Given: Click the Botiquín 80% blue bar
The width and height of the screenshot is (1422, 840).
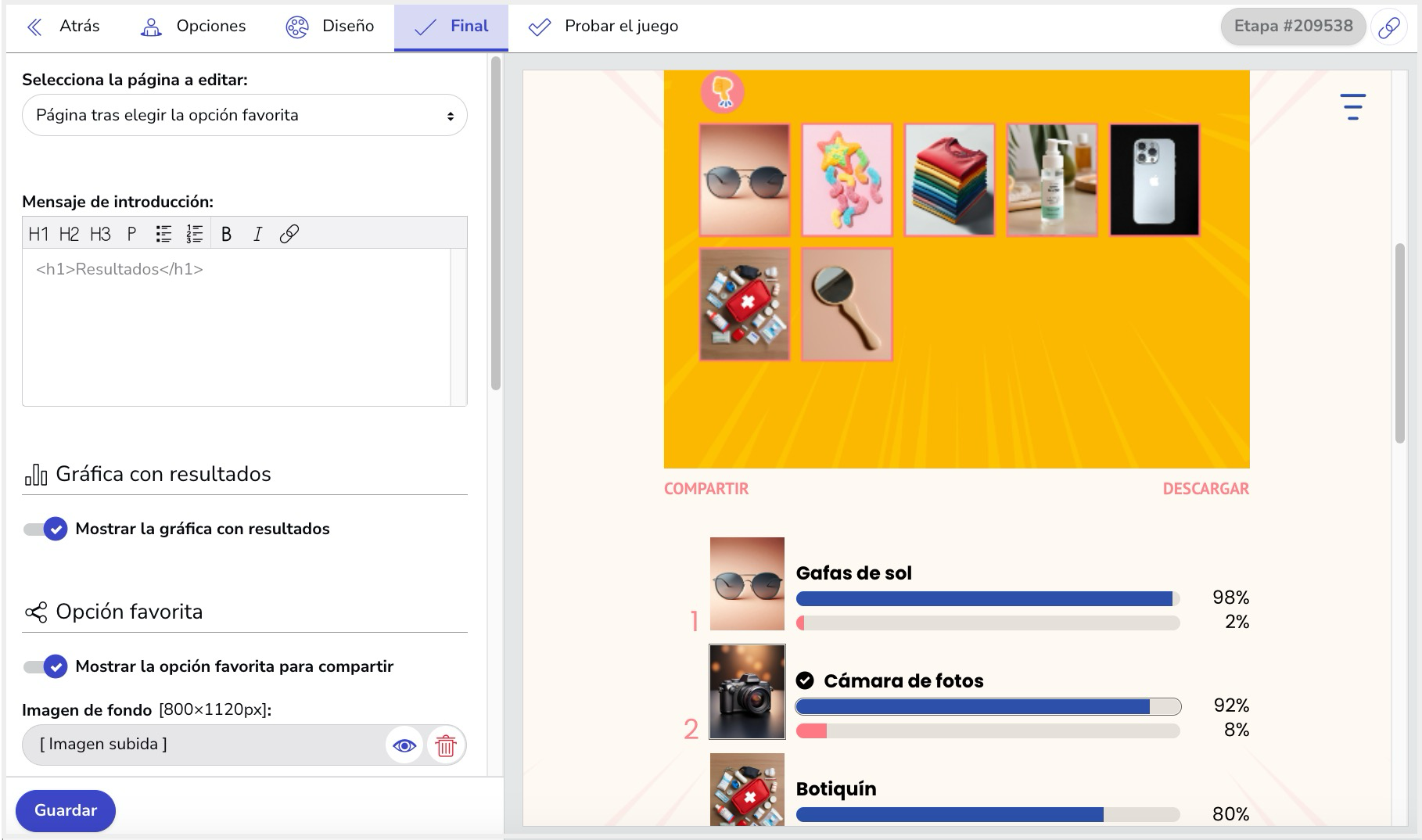Looking at the screenshot, I should (950, 815).
